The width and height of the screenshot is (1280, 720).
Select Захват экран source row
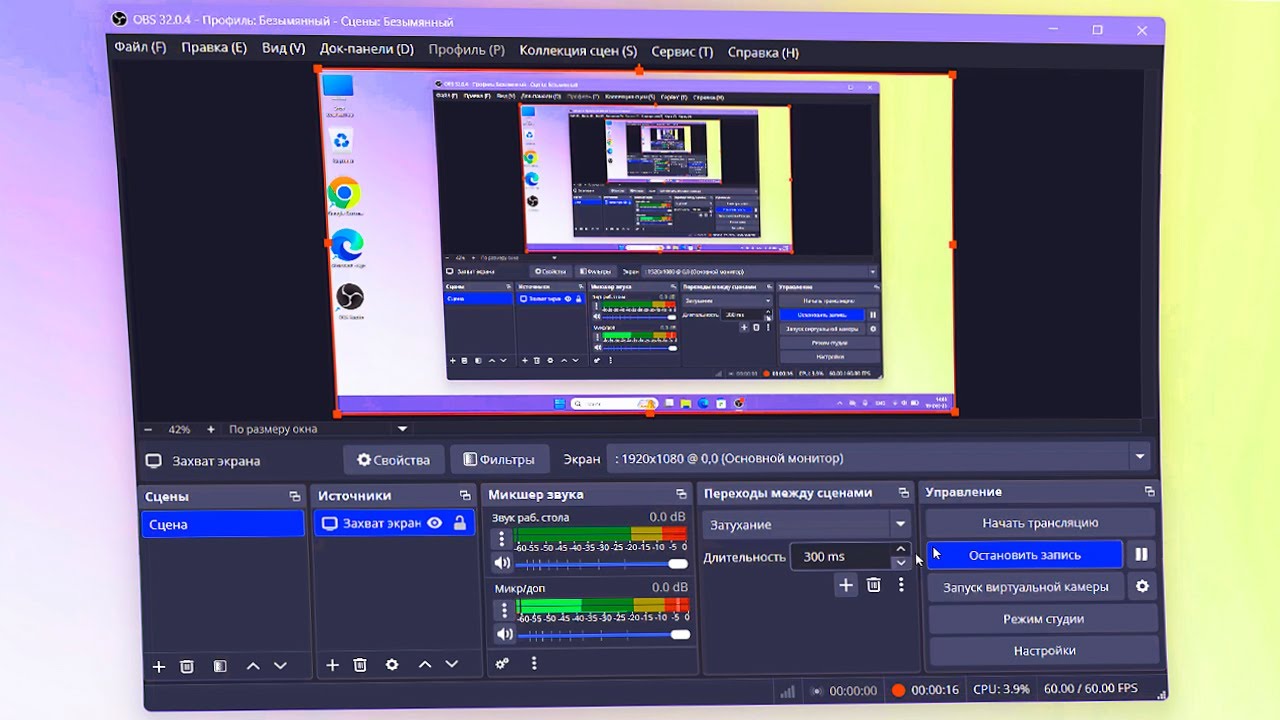394,523
